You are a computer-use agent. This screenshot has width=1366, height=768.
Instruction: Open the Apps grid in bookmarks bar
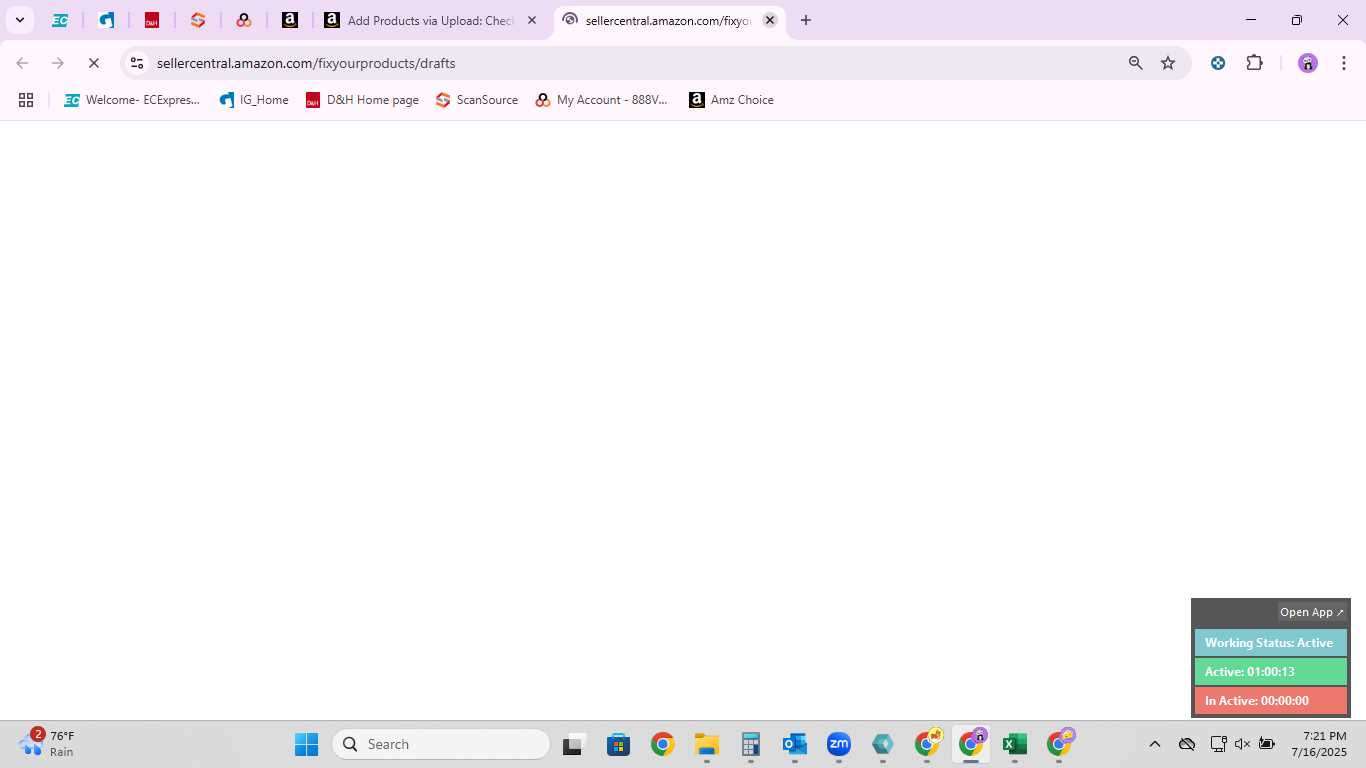26,100
